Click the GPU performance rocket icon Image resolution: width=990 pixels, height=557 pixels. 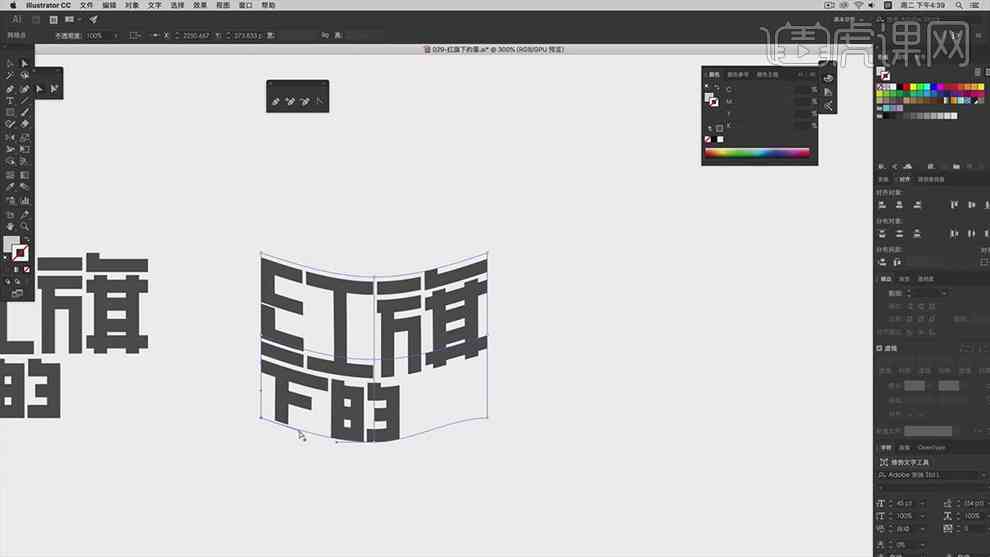click(93, 20)
